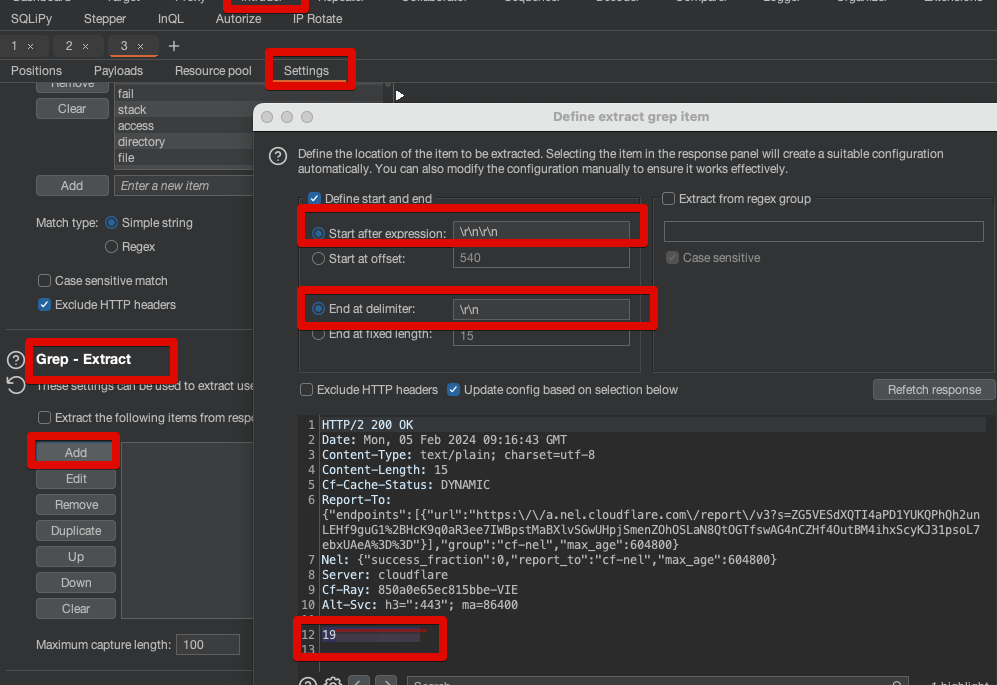Screen dimensions: 997x685
Task: Go to previous search match arrow
Action: (359, 682)
